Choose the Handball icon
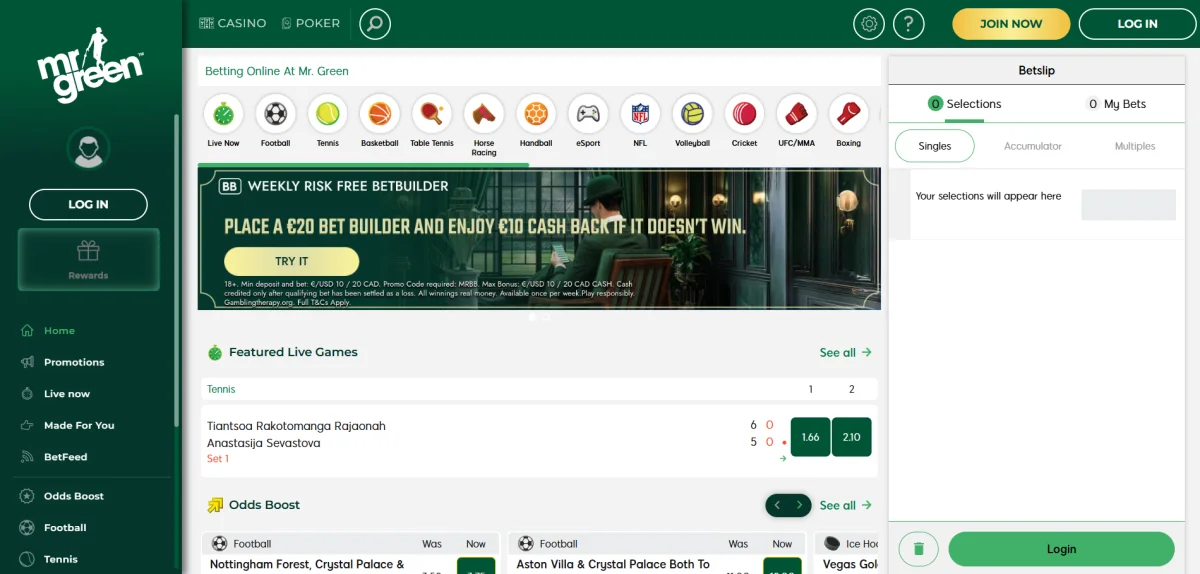Screen dimensions: 1200x574 click(536, 114)
